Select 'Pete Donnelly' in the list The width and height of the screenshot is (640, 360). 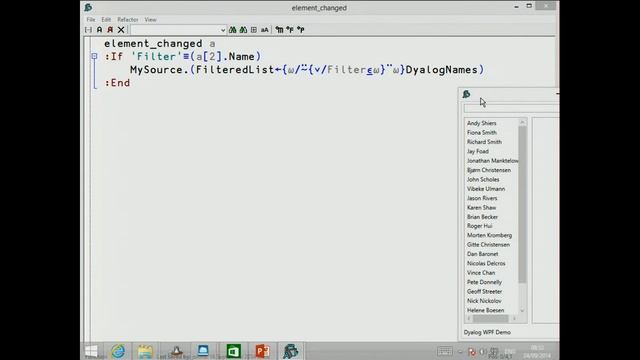484,282
